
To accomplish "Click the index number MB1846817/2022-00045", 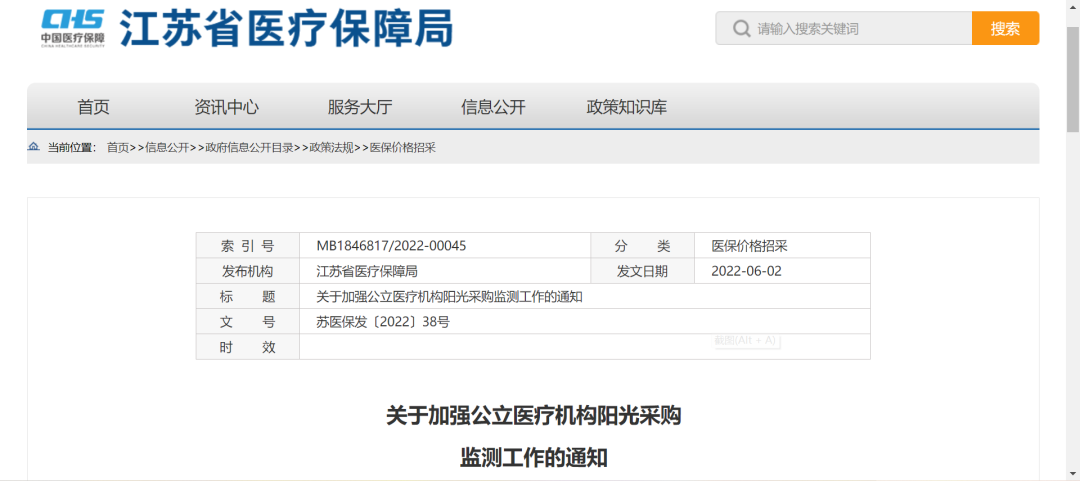I will [391, 246].
